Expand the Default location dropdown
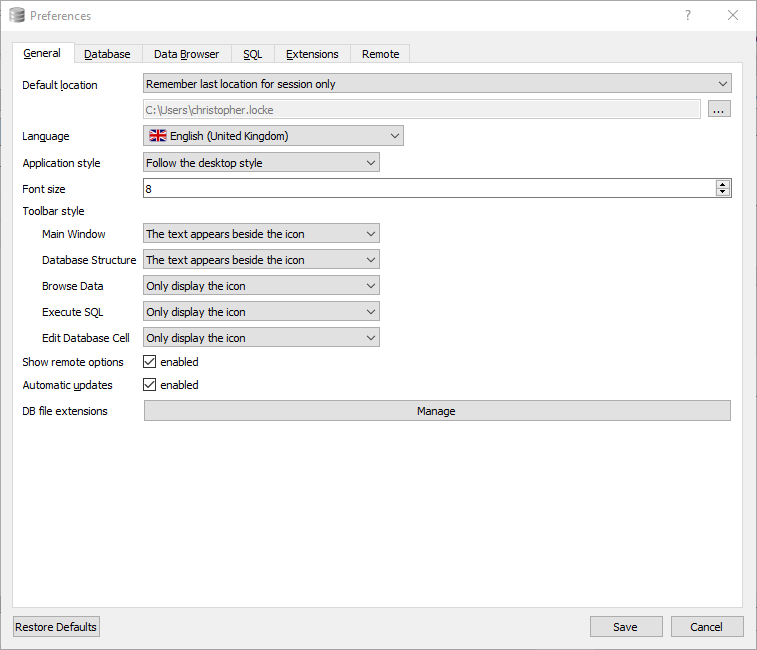This screenshot has height=650, width=757. point(437,84)
